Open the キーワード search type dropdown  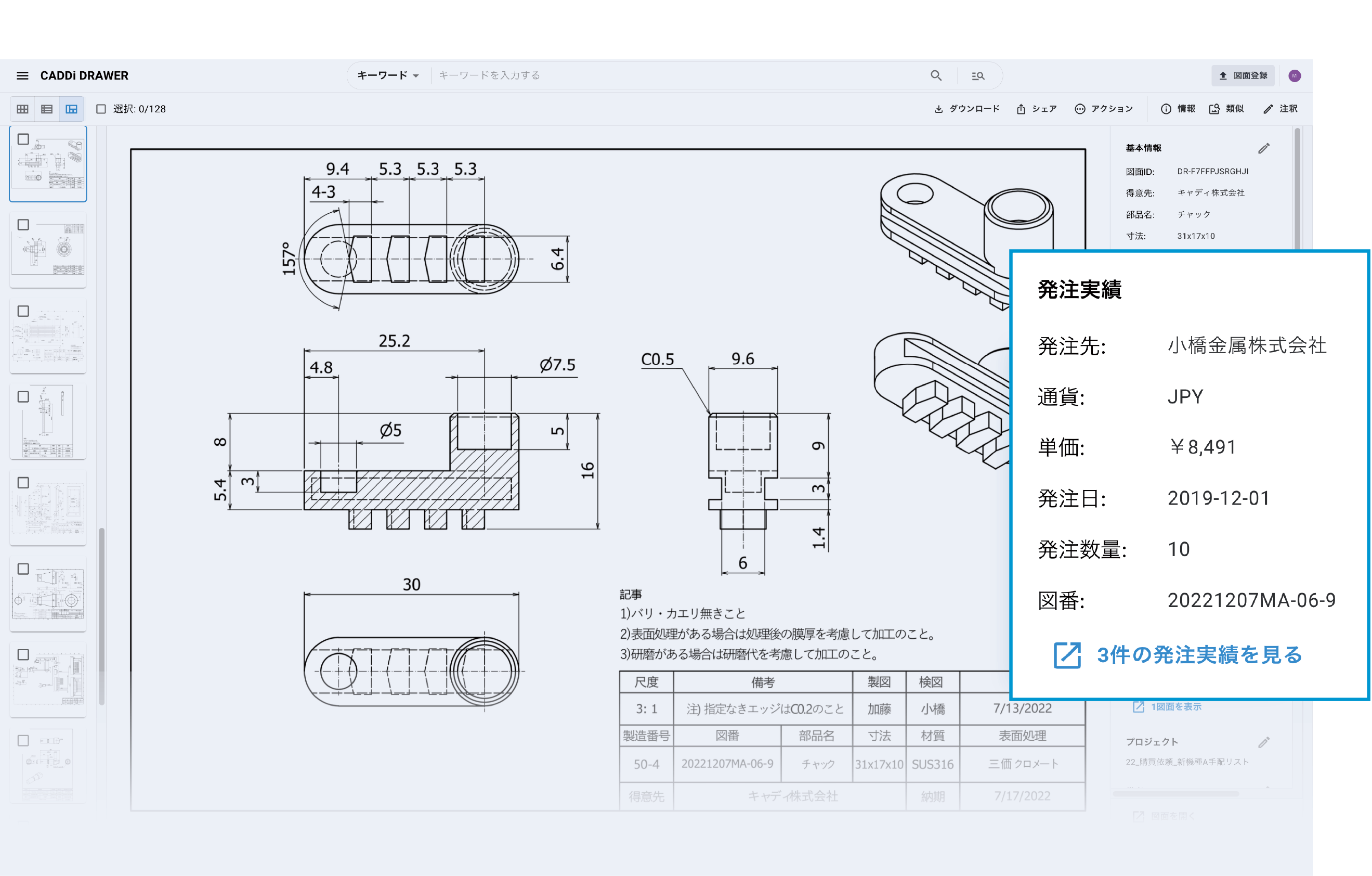click(388, 75)
